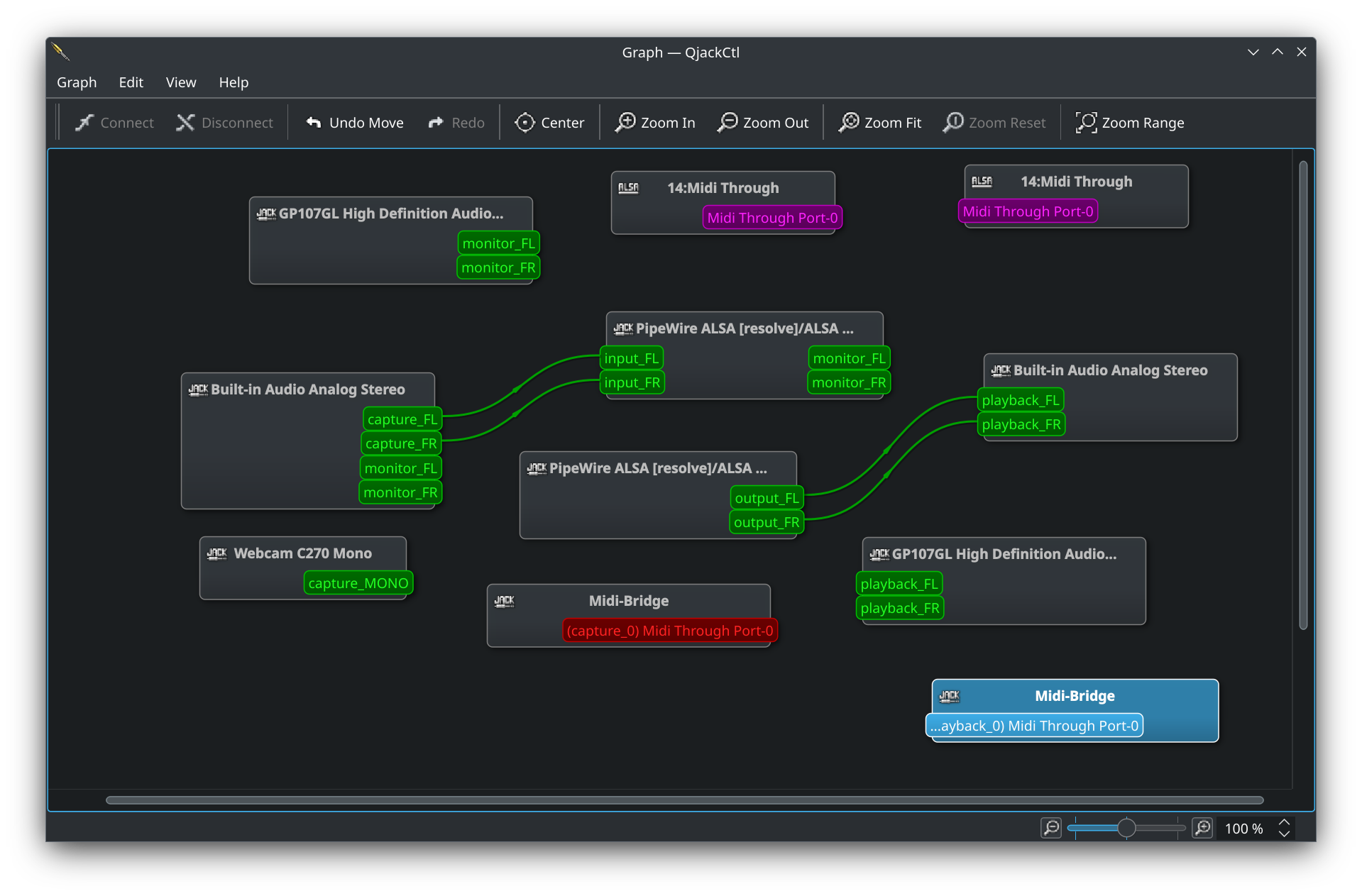Click the 100 % zoom input field
Viewport: 1362px width, 896px height.
tap(1243, 829)
